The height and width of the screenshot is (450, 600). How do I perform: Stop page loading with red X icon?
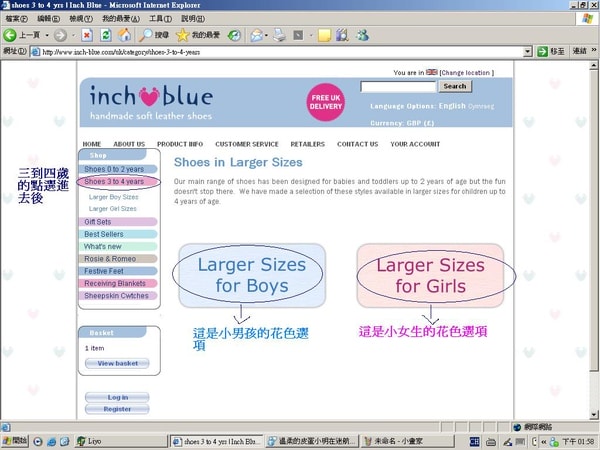(x=87, y=35)
